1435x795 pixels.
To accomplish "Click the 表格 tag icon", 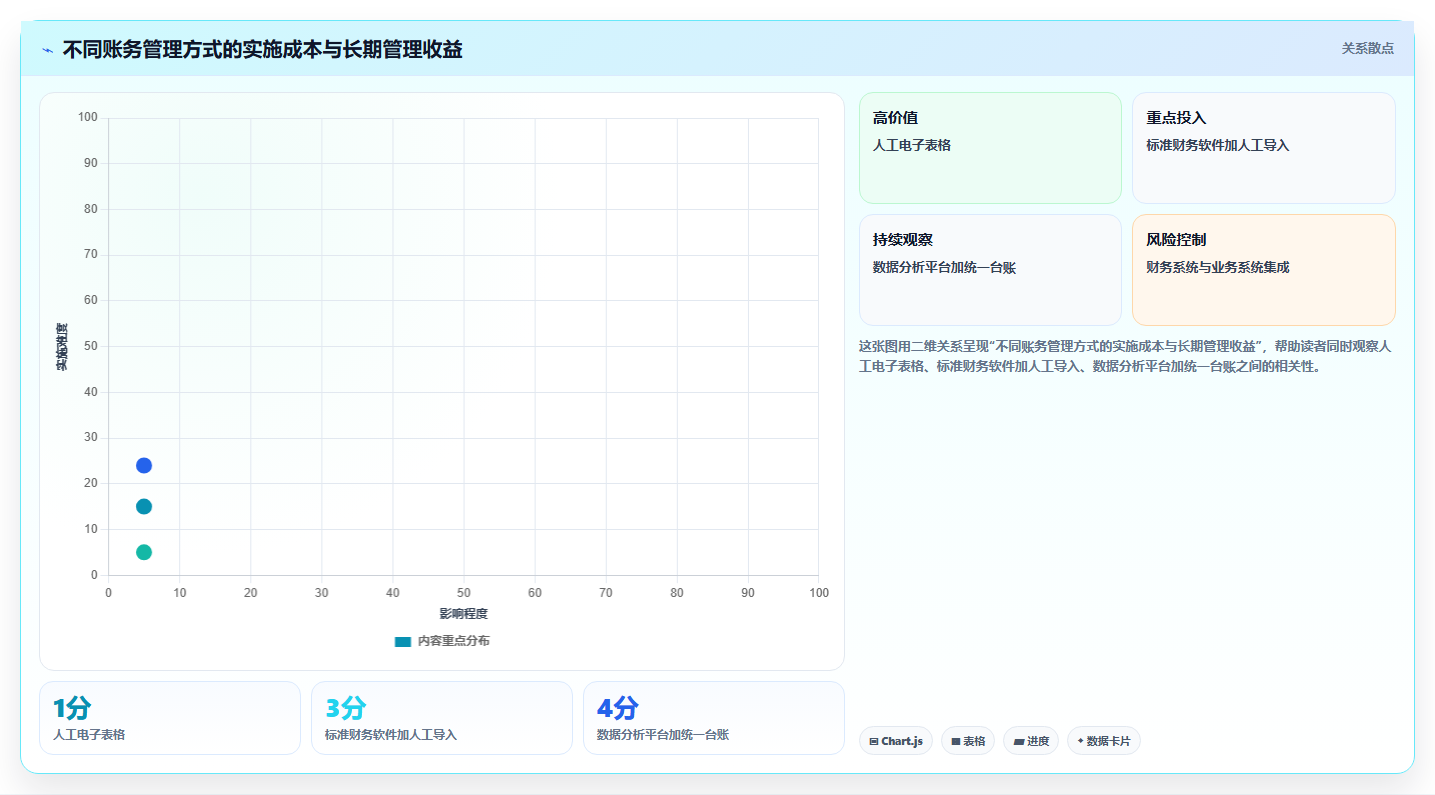I will (x=956, y=741).
